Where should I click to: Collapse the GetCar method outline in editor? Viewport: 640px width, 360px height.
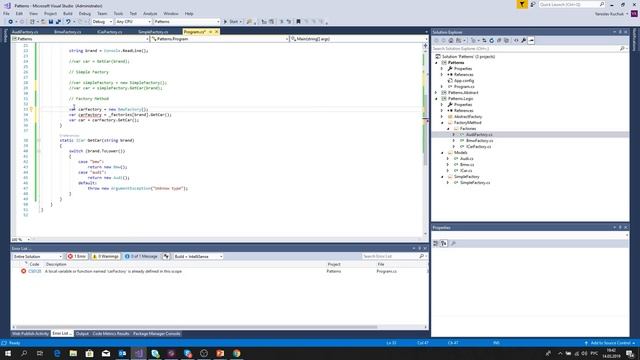(39, 140)
